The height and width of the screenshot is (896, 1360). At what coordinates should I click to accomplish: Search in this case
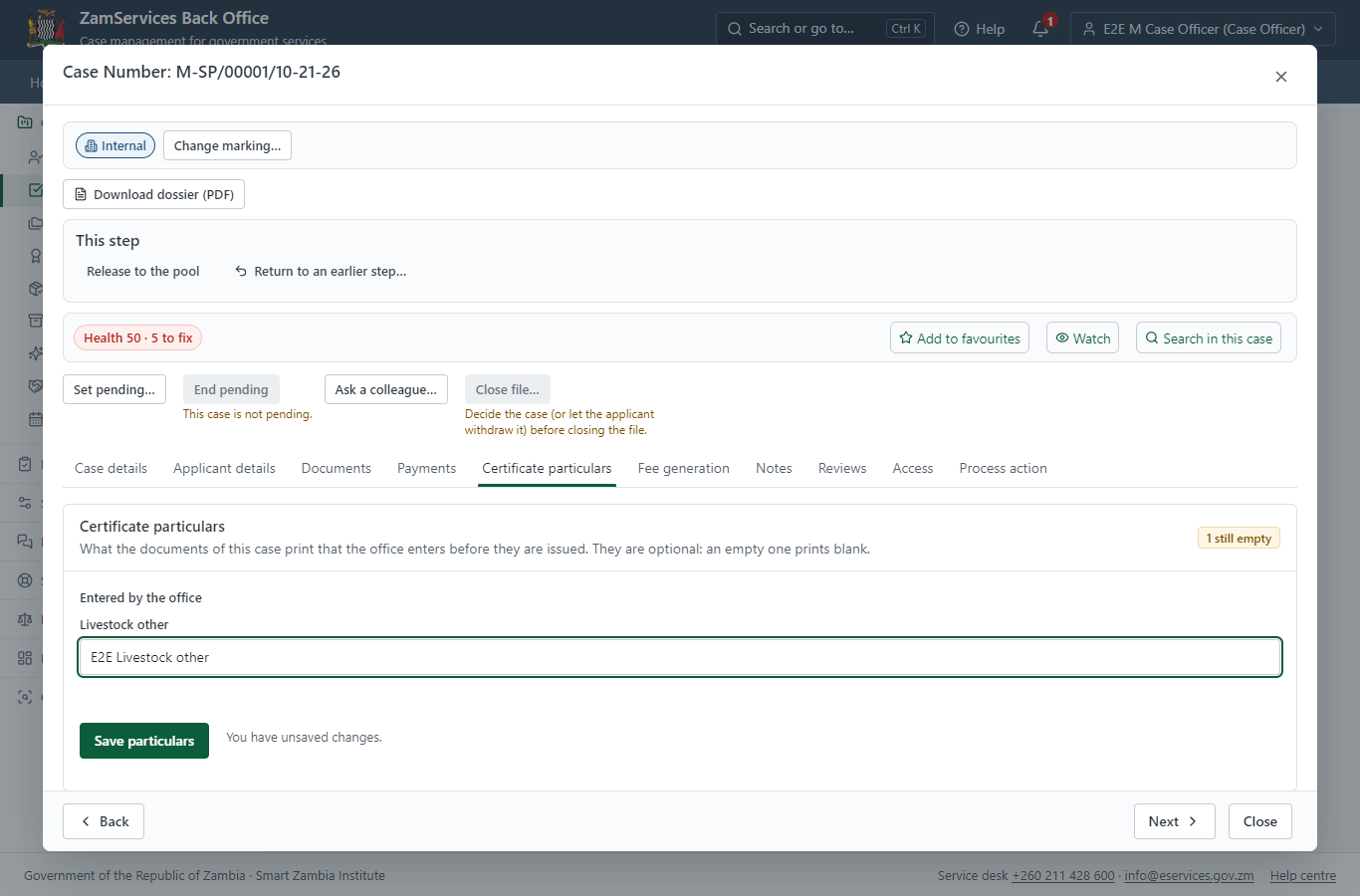pos(1209,337)
